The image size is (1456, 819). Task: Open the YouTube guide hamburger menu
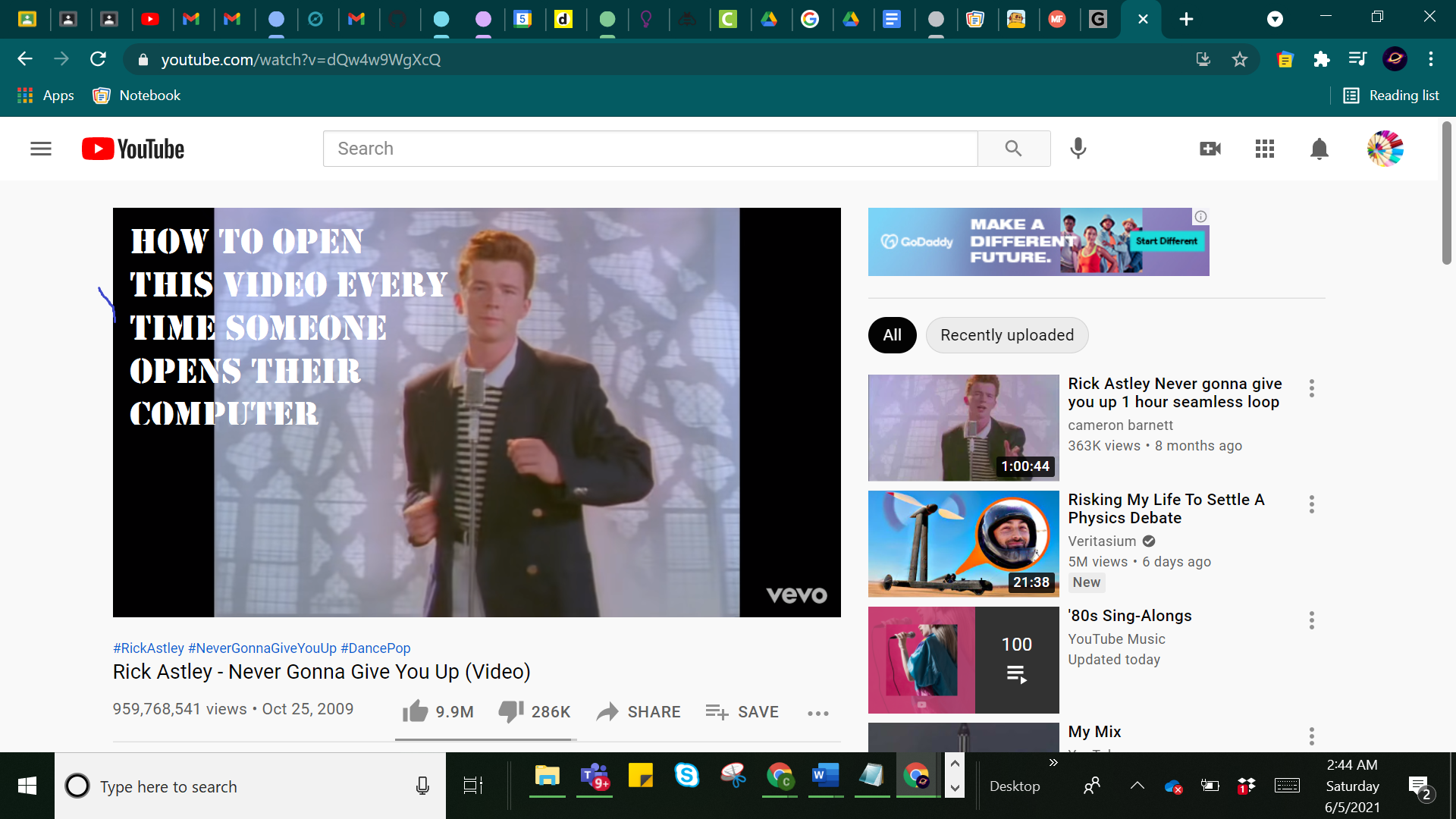point(40,149)
